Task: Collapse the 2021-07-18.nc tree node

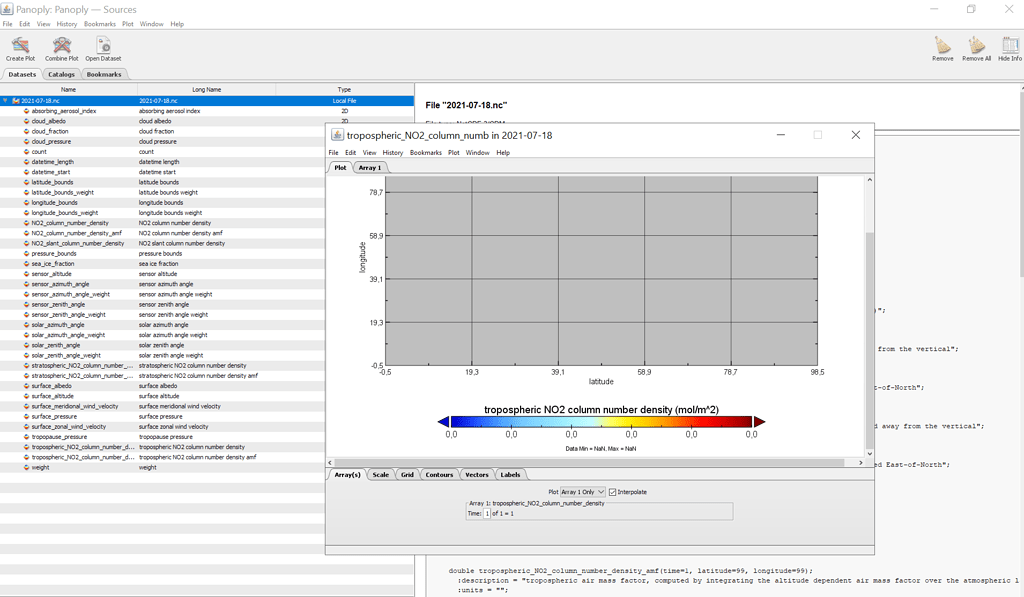Action: (x=6, y=100)
